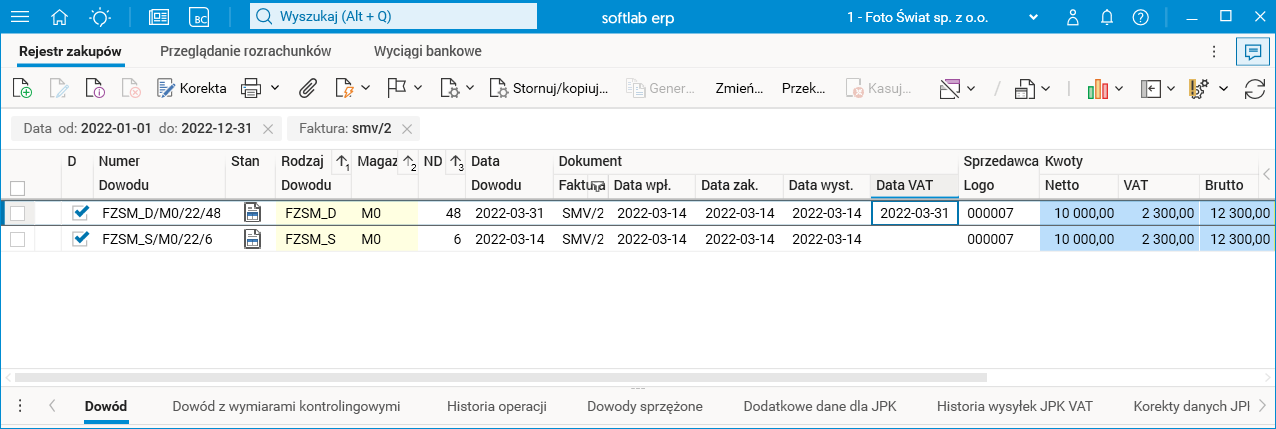Switch to Przeglądanie rozrachunków tab
Image resolution: width=1276 pixels, height=429 pixels.
245,50
